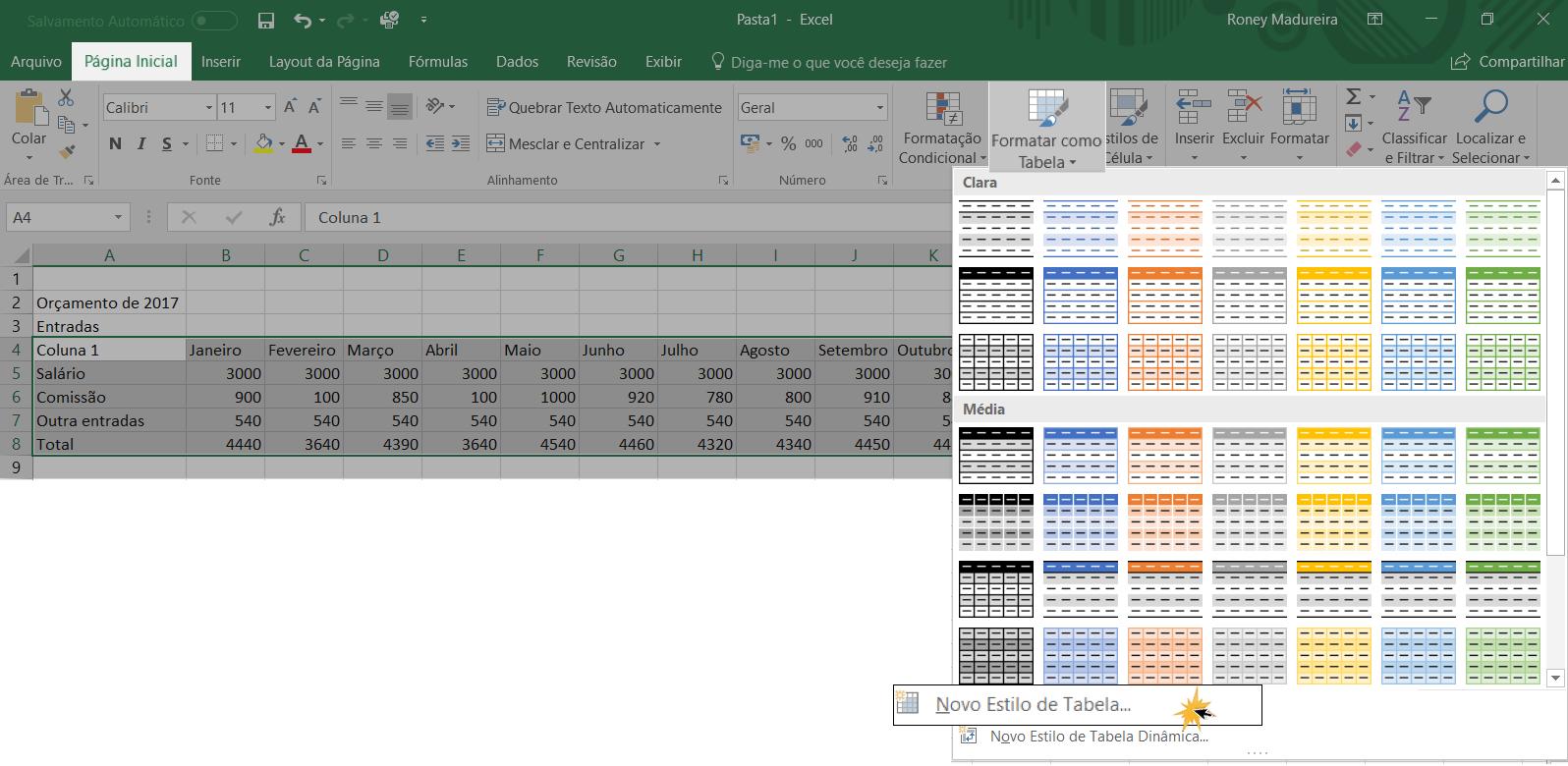Image resolution: width=1568 pixels, height=766 pixels.
Task: Click the insert function fx icon
Action: point(278,217)
